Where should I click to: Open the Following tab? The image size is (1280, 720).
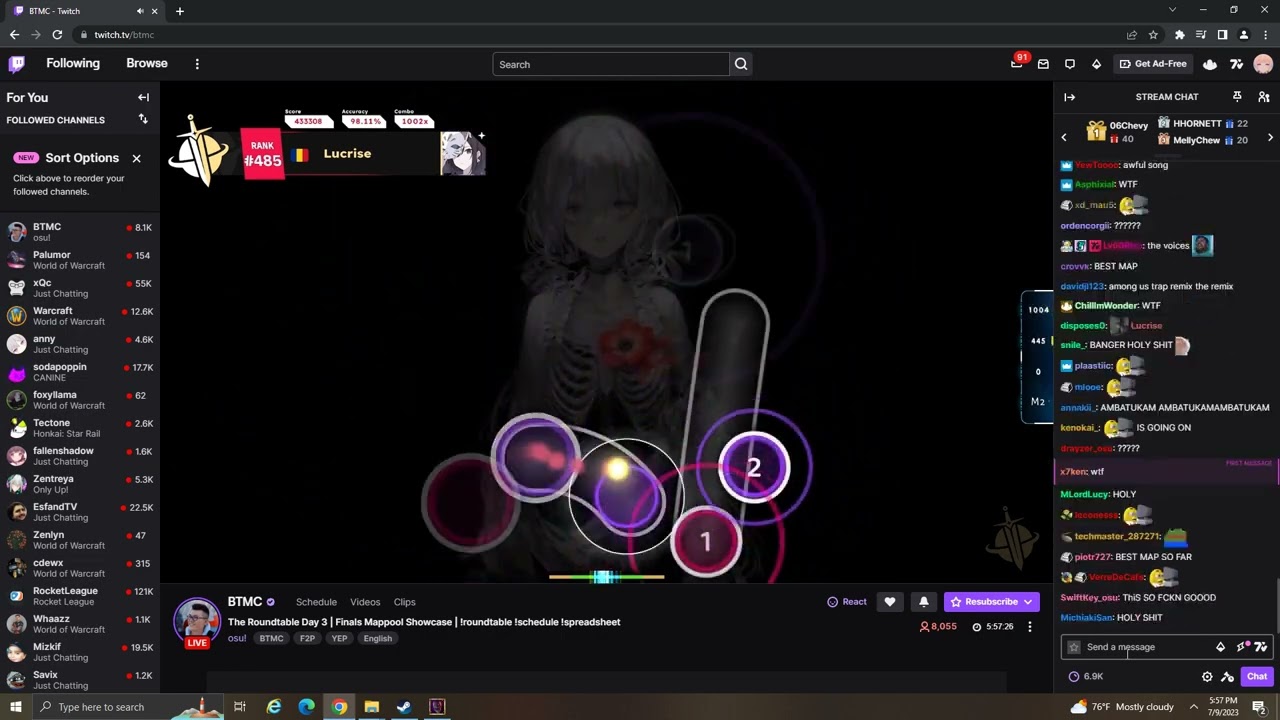click(73, 63)
